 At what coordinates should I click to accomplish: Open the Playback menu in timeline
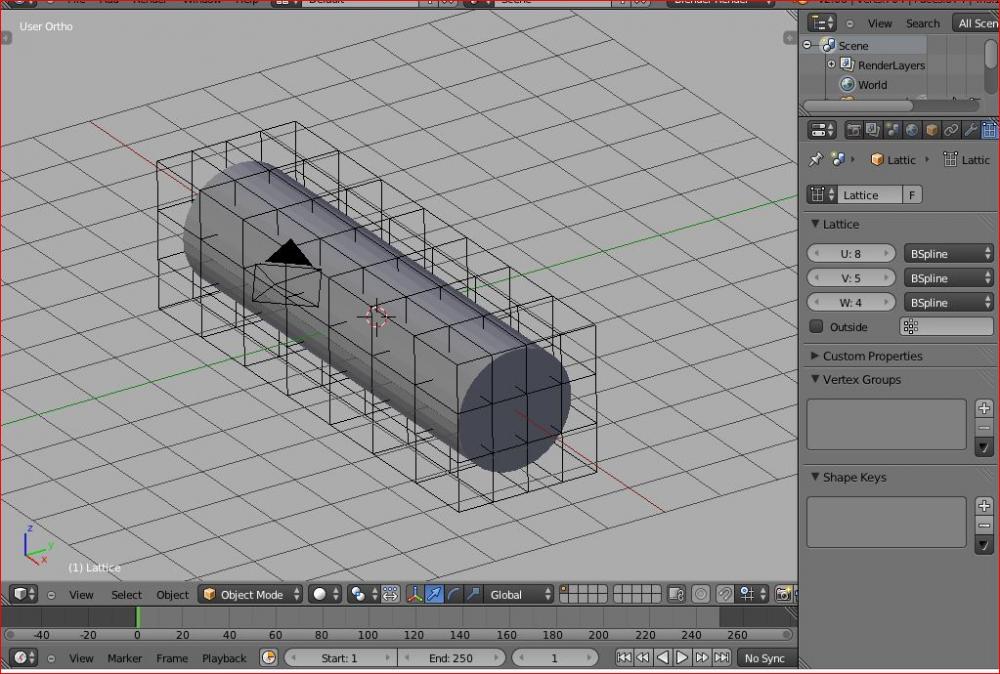point(224,658)
